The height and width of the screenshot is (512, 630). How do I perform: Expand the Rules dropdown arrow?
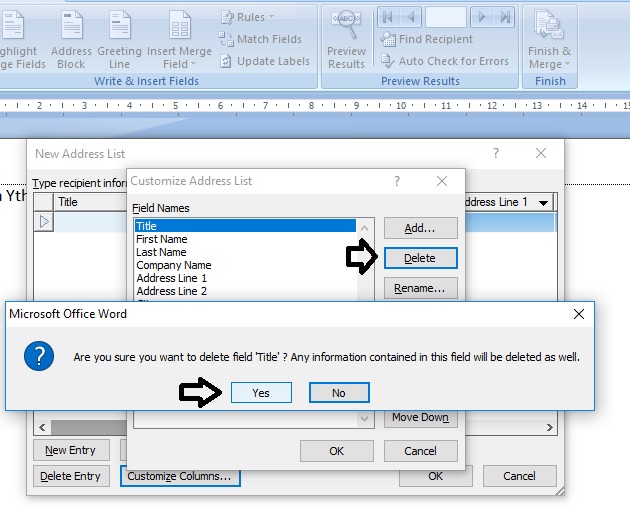point(272,17)
